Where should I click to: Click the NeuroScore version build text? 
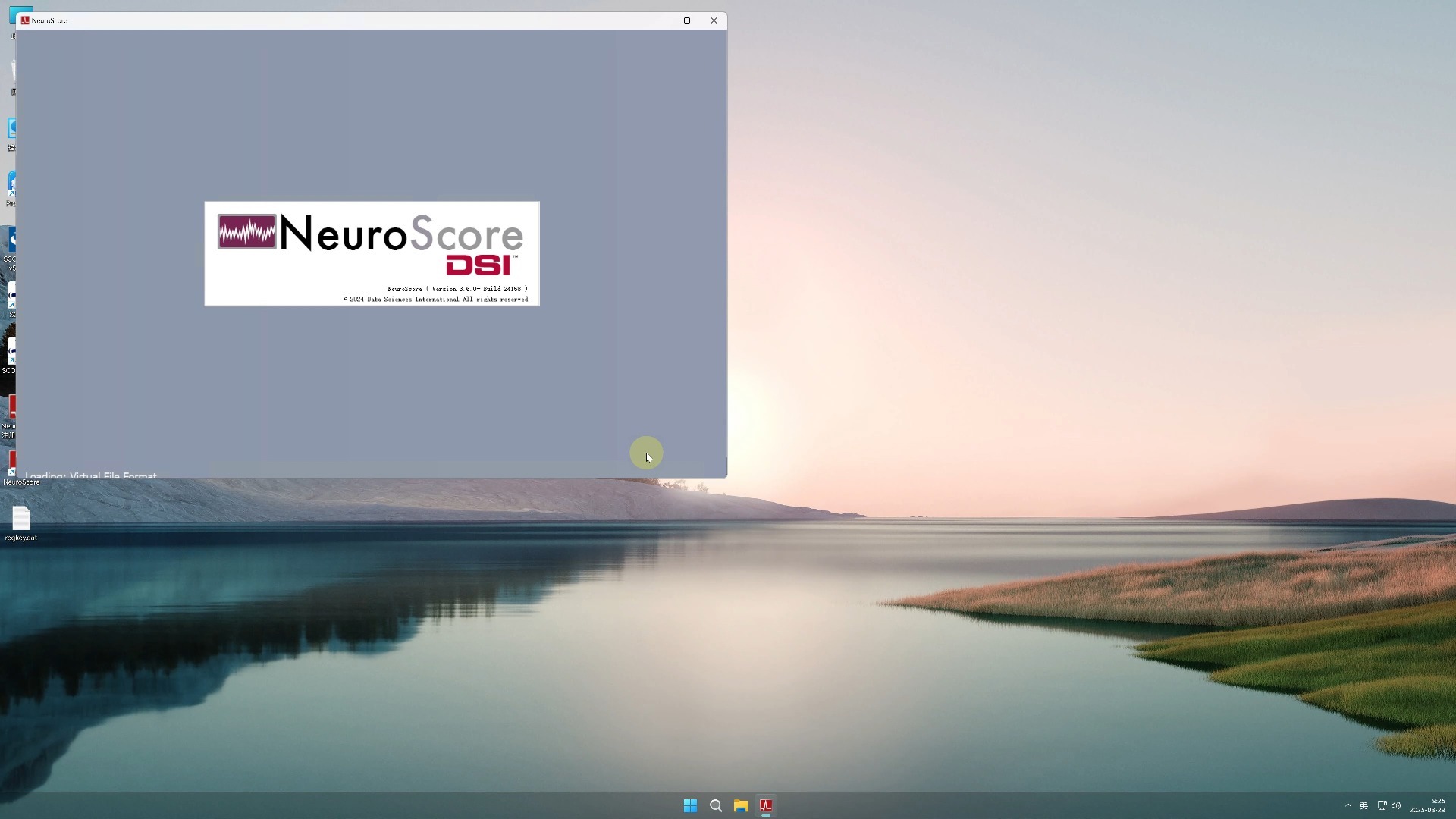tap(457, 289)
